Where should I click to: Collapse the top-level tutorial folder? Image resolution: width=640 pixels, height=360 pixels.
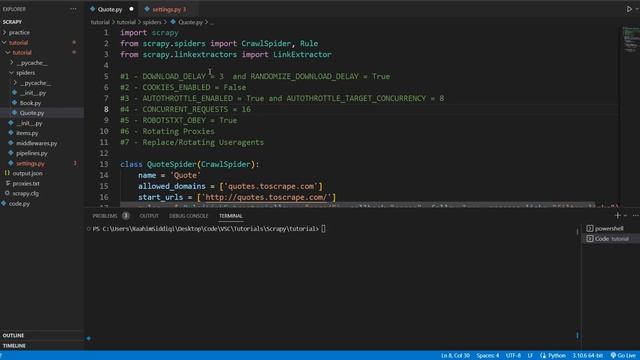18,42
